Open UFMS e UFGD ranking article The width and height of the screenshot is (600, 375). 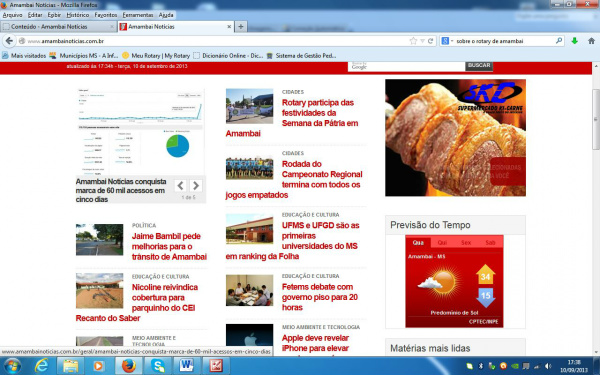click(293, 241)
